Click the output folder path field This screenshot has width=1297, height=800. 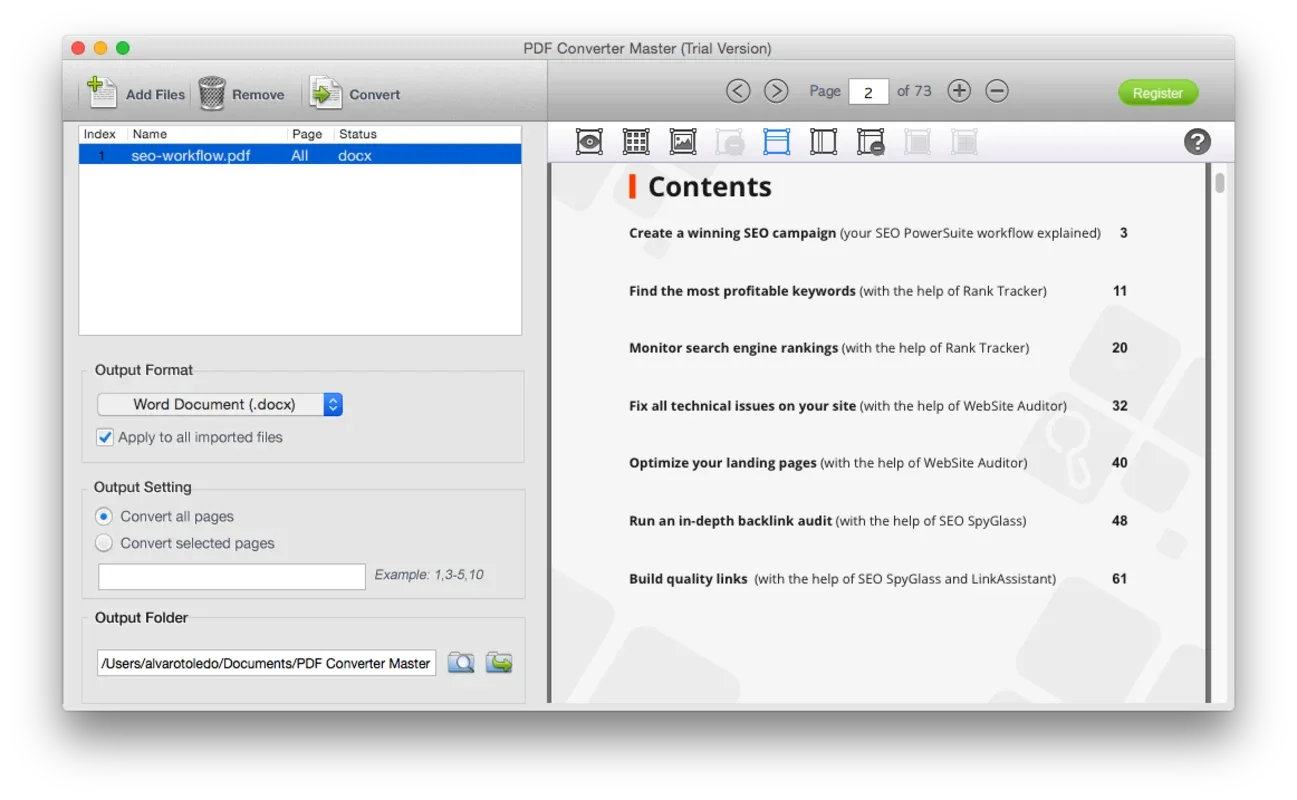(x=267, y=663)
